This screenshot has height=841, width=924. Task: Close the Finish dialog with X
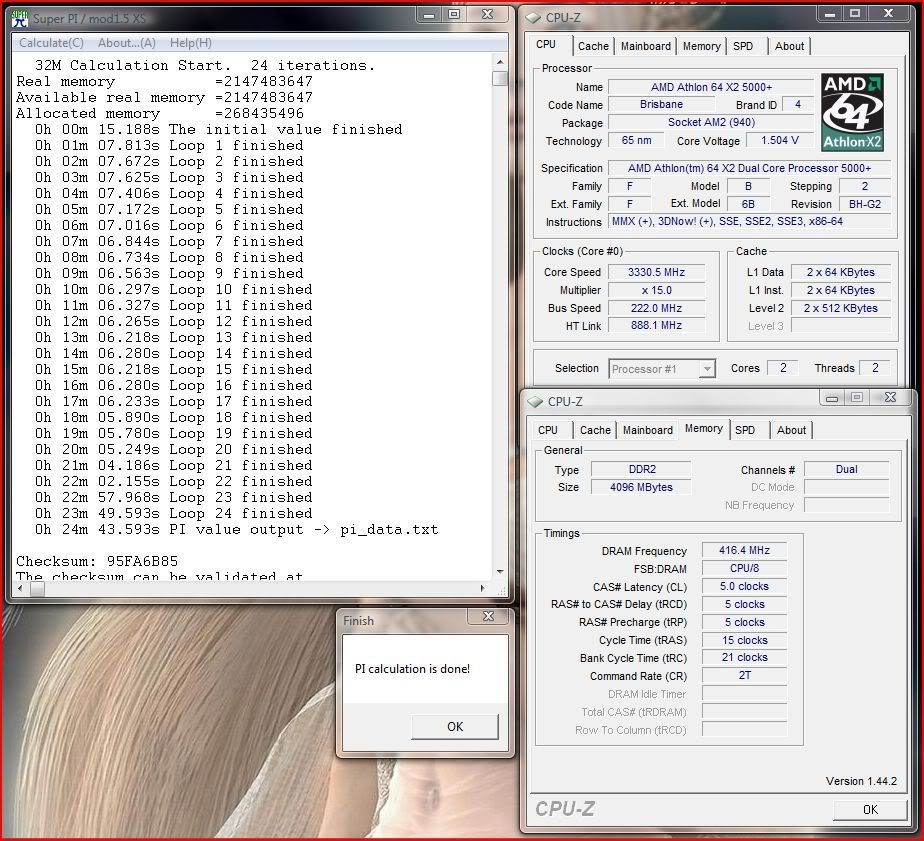pos(488,618)
